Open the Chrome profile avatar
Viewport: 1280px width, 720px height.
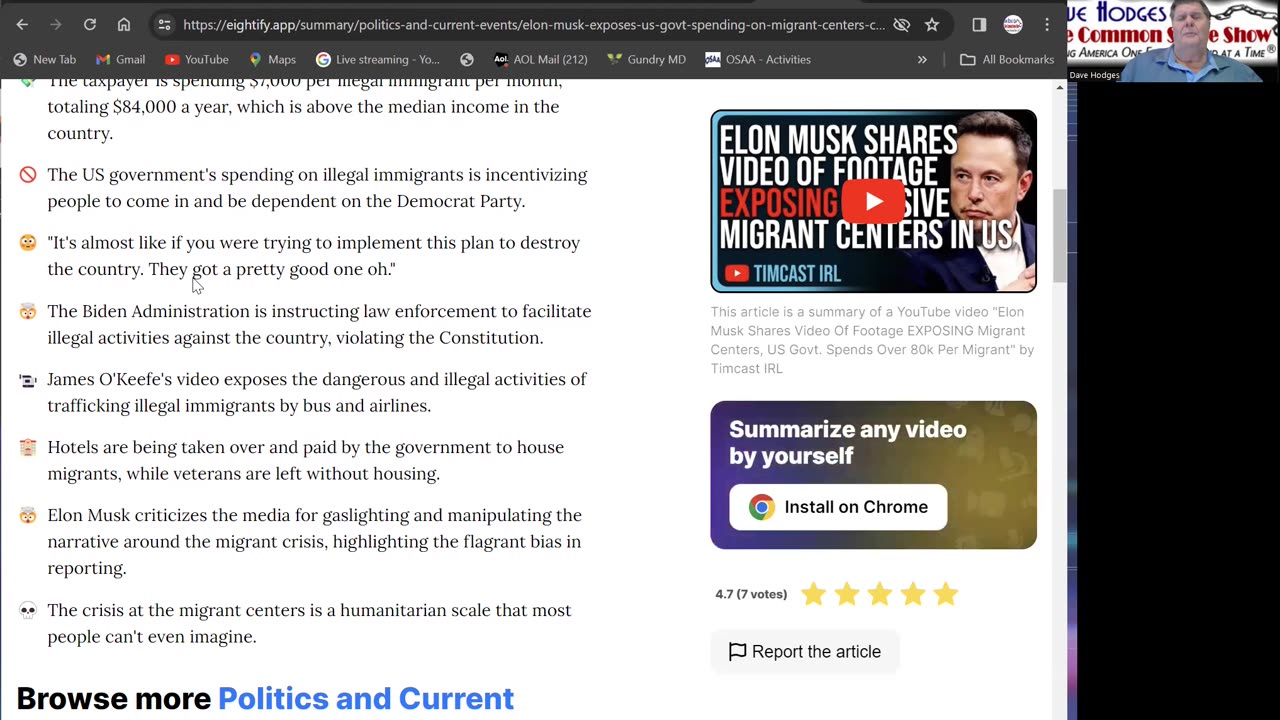click(1013, 24)
